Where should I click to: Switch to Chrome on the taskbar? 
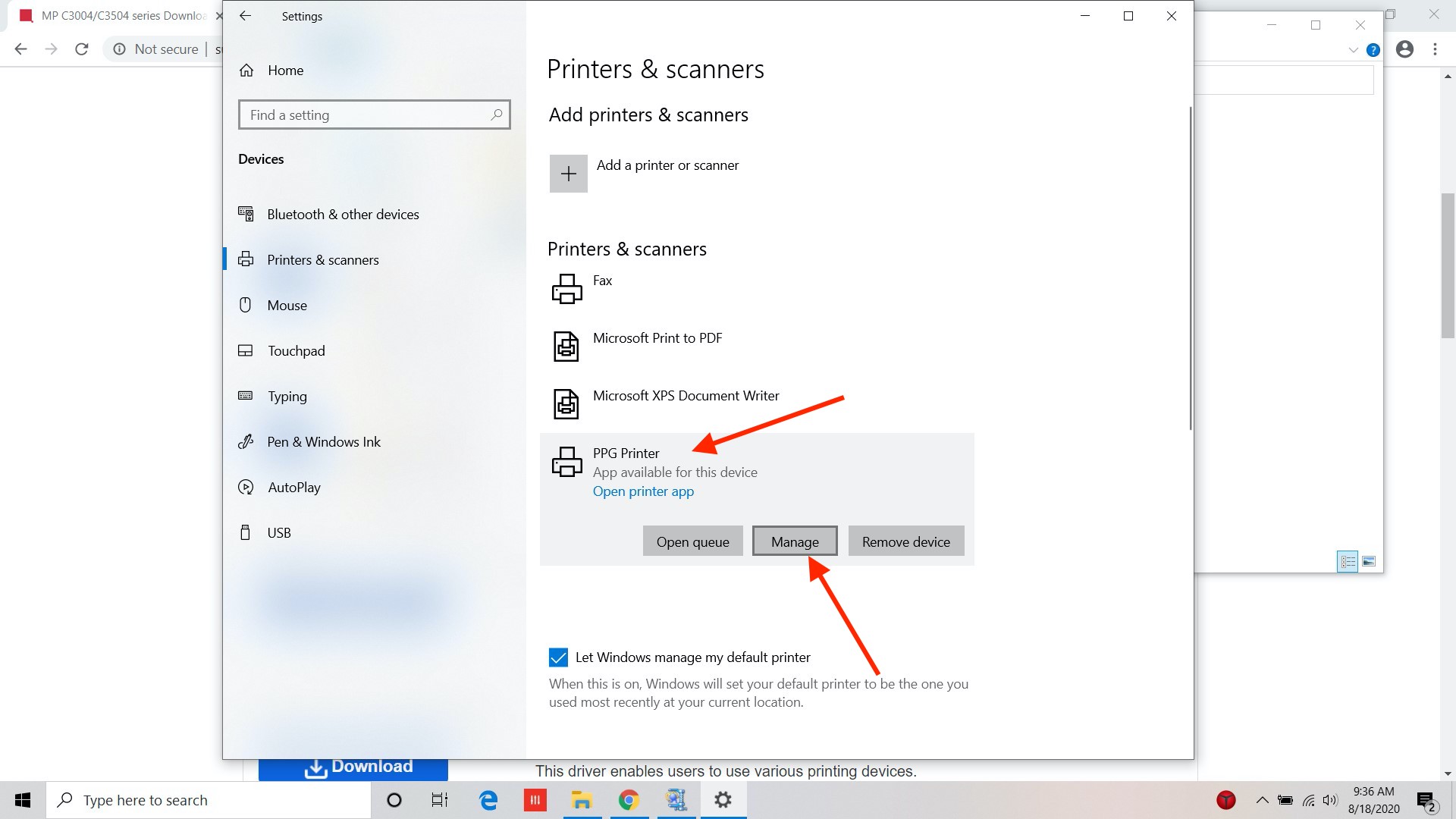tap(629, 800)
